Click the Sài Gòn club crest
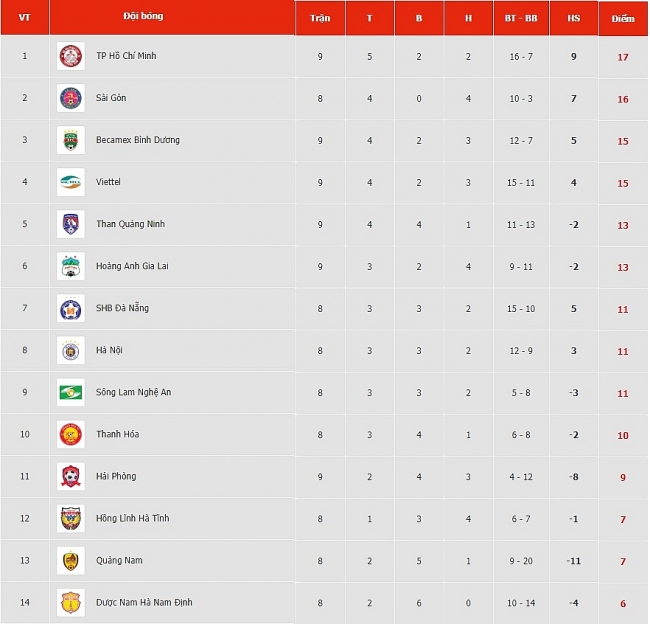 coord(71,98)
